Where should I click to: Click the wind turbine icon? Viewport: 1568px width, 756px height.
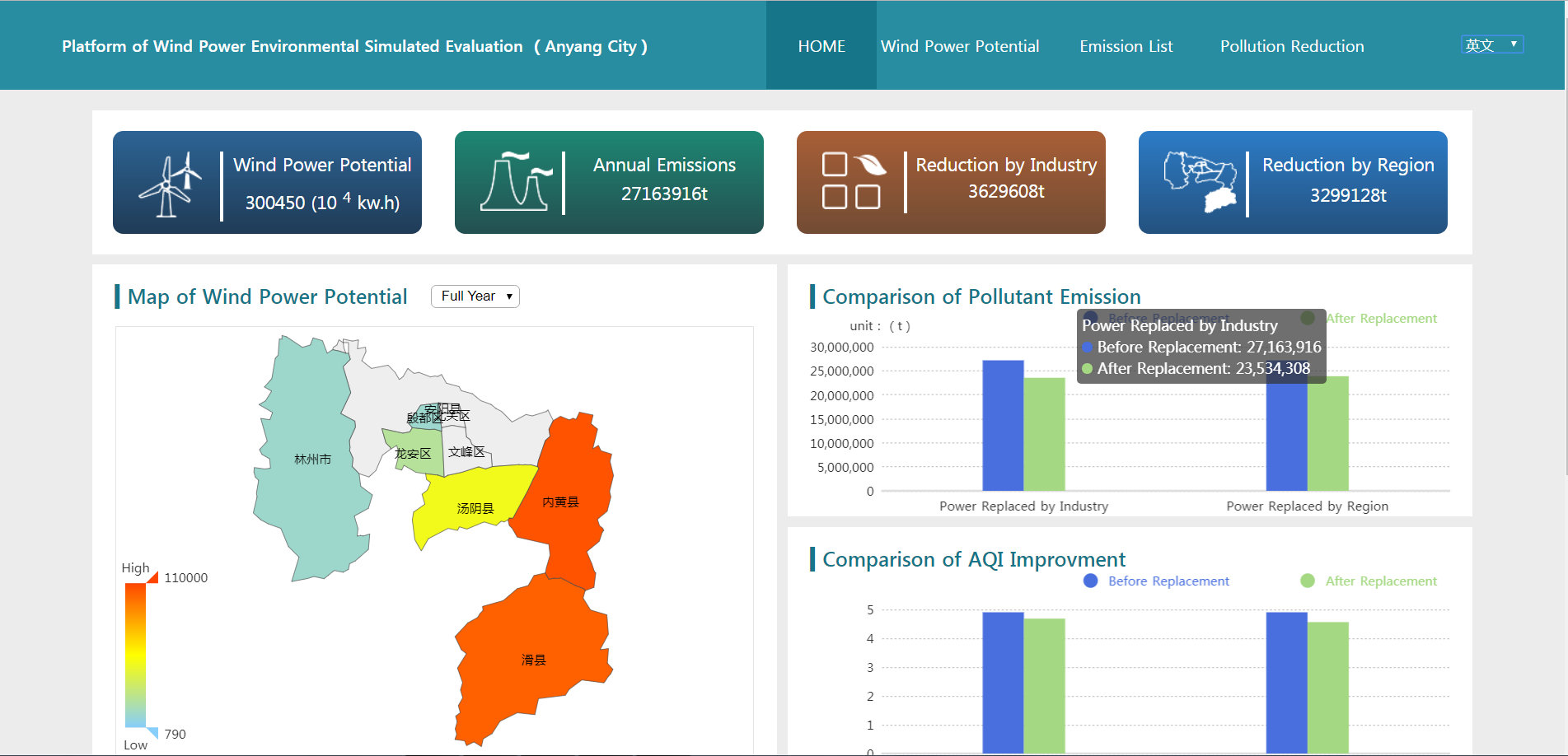(171, 184)
